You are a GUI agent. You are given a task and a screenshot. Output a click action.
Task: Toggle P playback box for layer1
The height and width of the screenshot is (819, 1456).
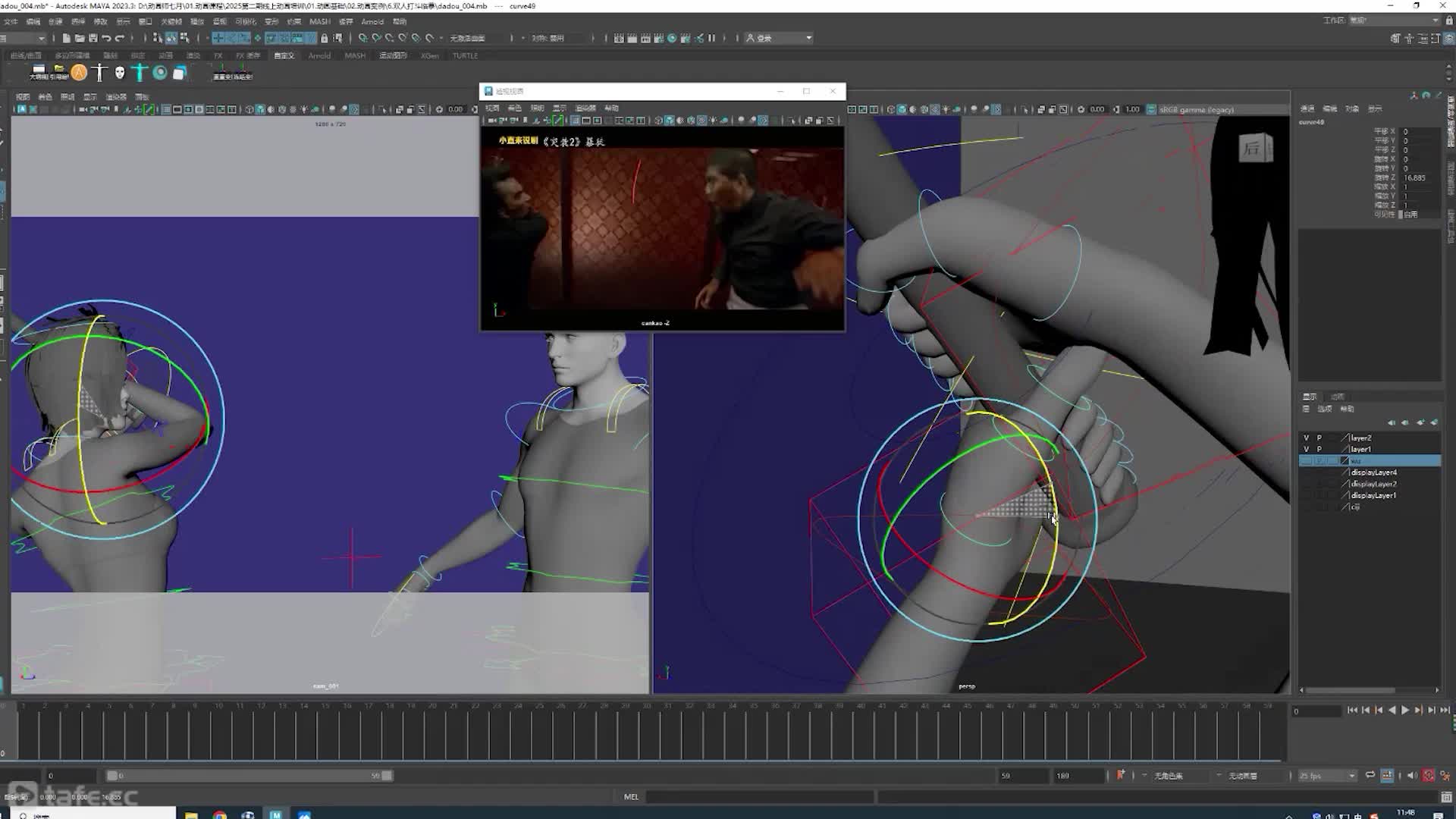(x=1319, y=449)
